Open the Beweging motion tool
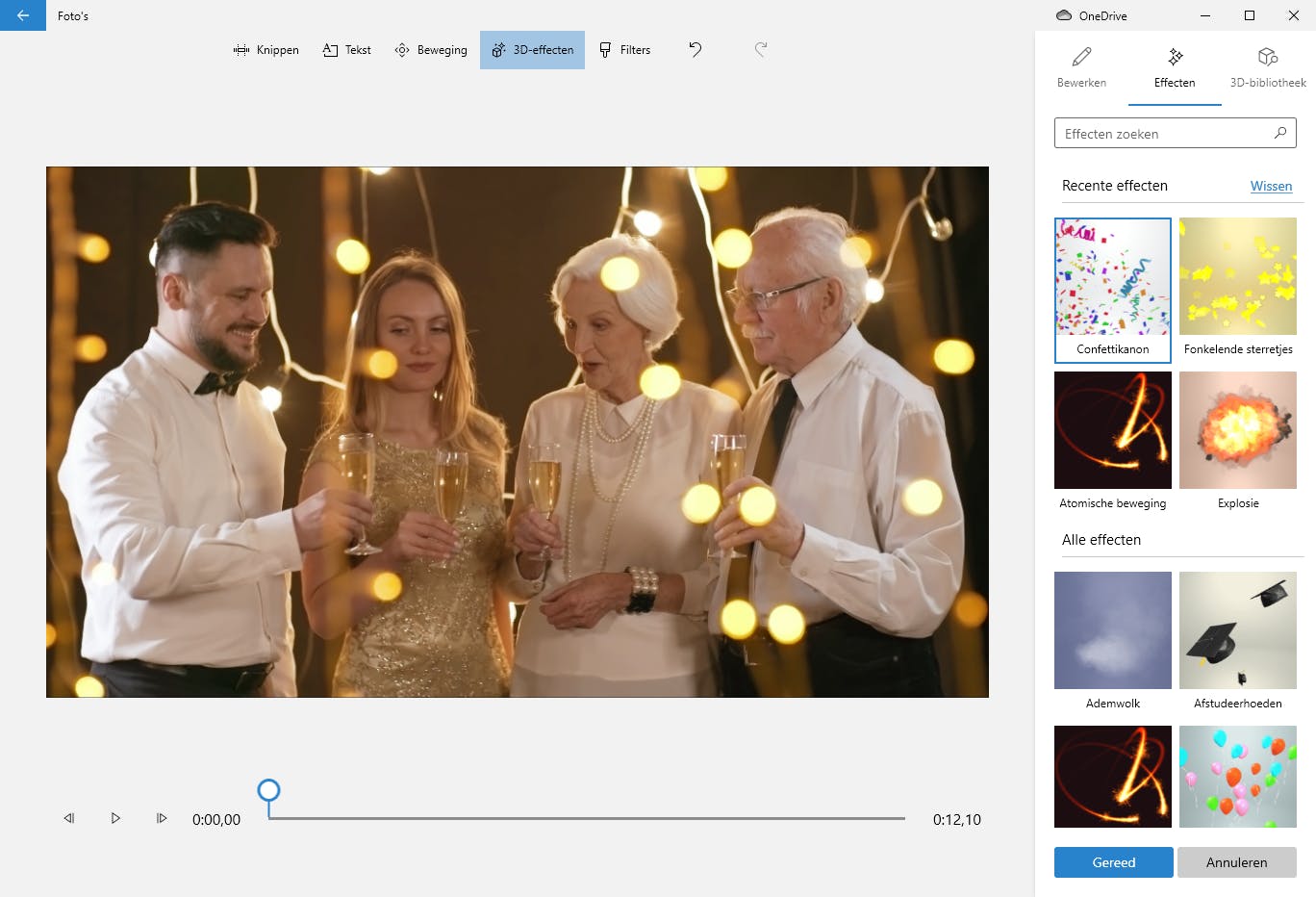This screenshot has height=897, width=1316. [x=431, y=50]
